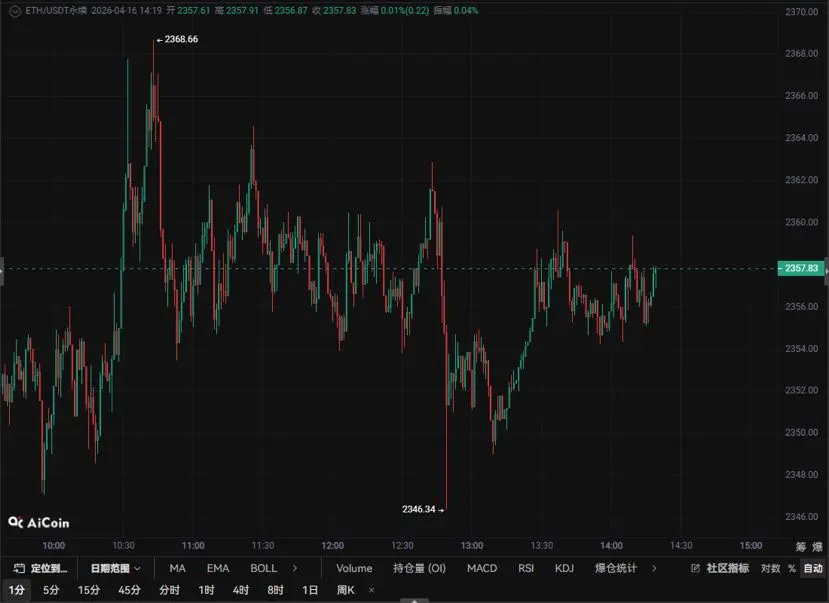829x603 pixels.
Task: Select the 5分 timeframe tab
Action: tap(51, 590)
